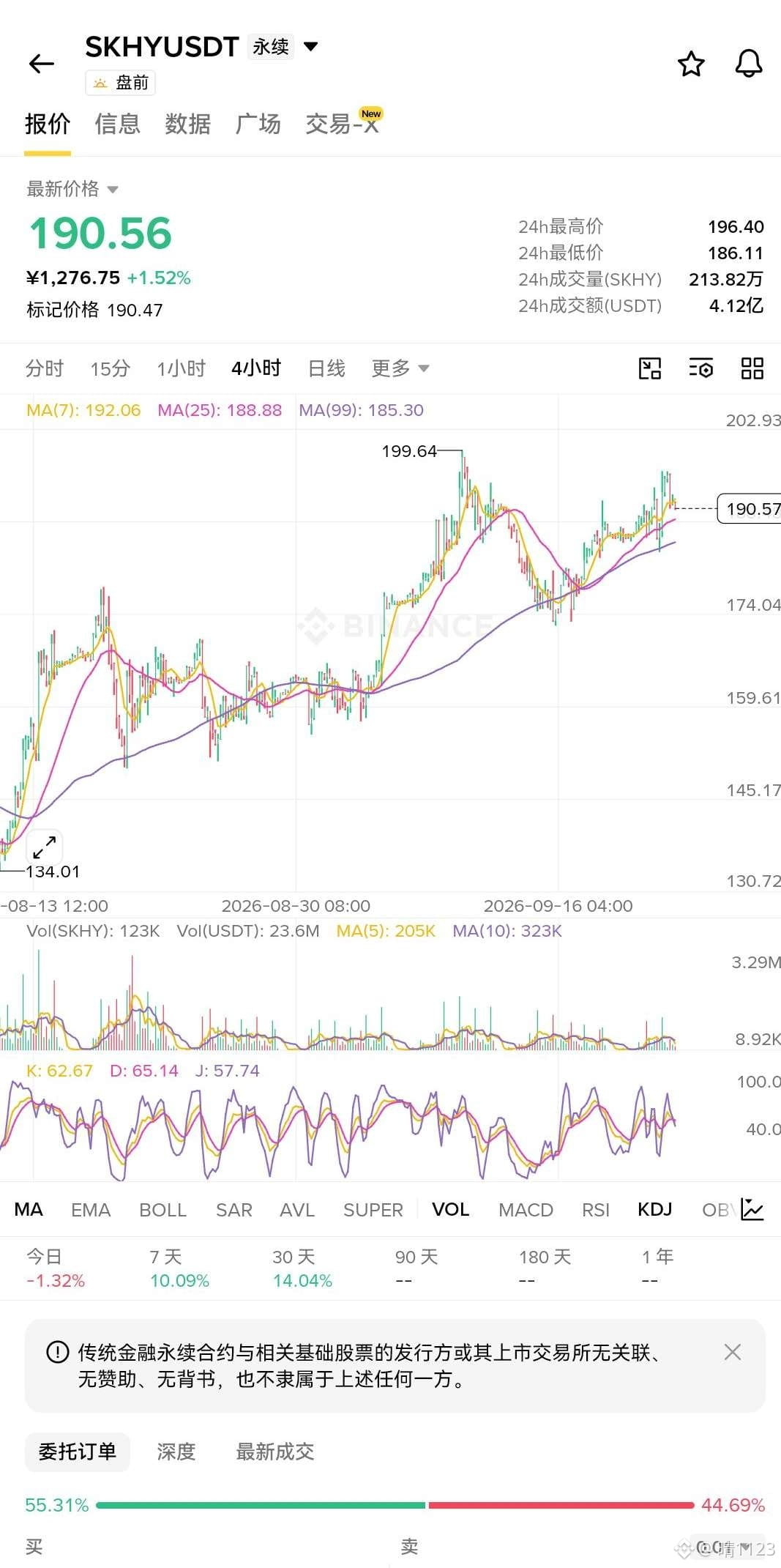The image size is (781, 1568).
Task: Switch to the 深度 tab
Action: coord(176,1452)
